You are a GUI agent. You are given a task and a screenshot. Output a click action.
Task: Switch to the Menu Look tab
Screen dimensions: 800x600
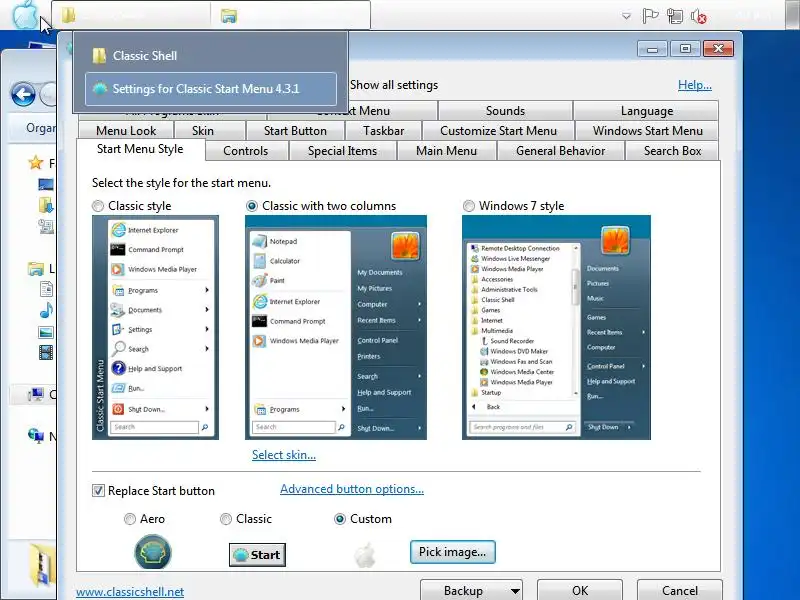coord(126,131)
